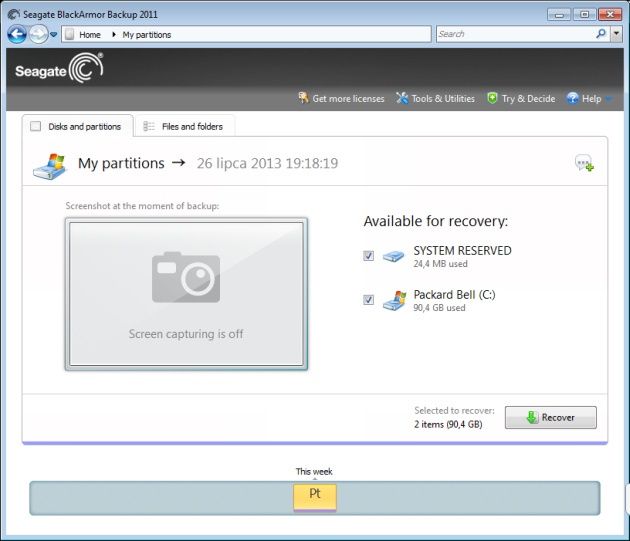Click the green shield Try & Decide icon
Viewport: 630px width, 541px height.
coord(492,98)
